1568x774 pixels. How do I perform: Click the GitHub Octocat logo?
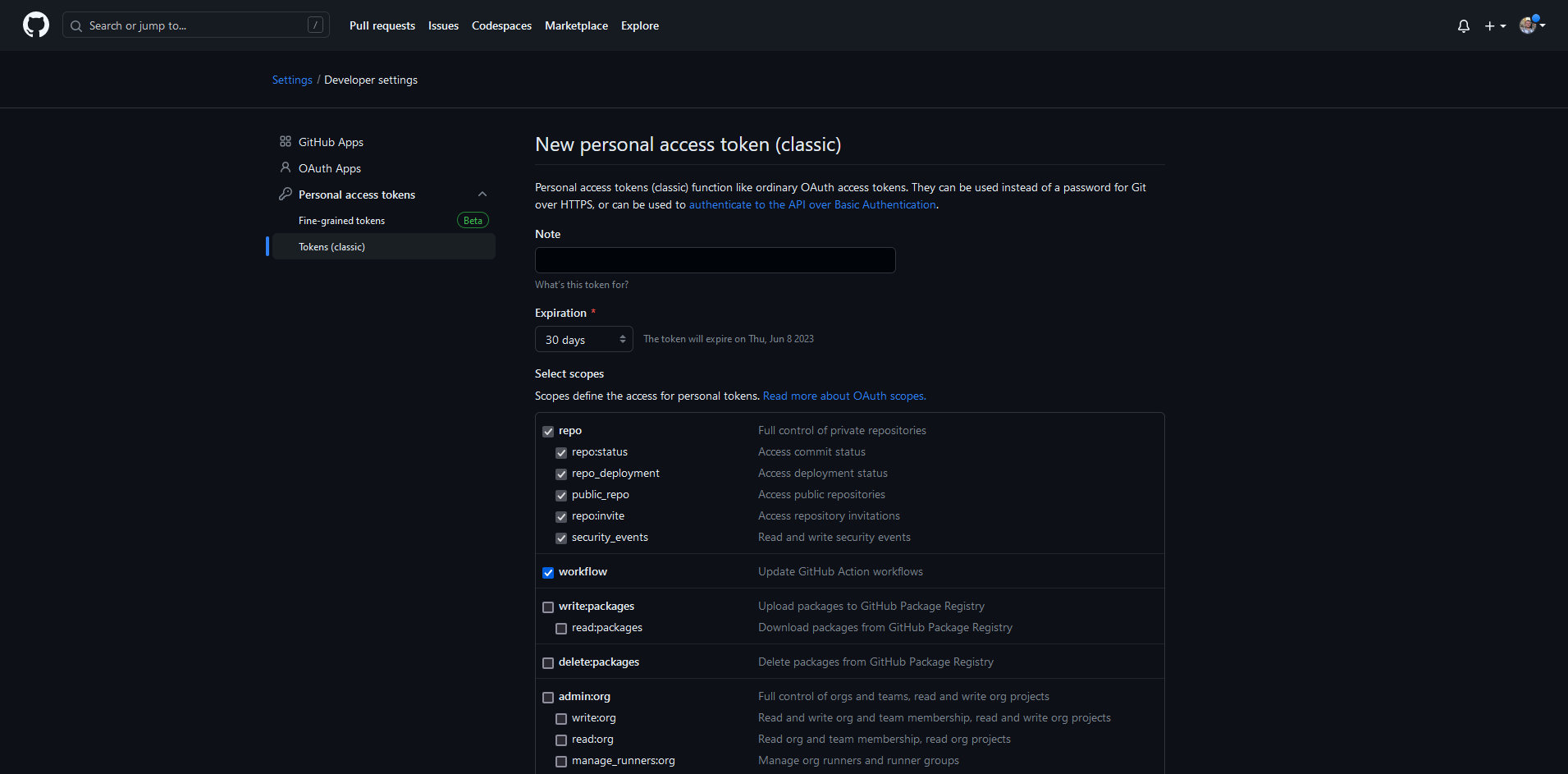(x=36, y=25)
